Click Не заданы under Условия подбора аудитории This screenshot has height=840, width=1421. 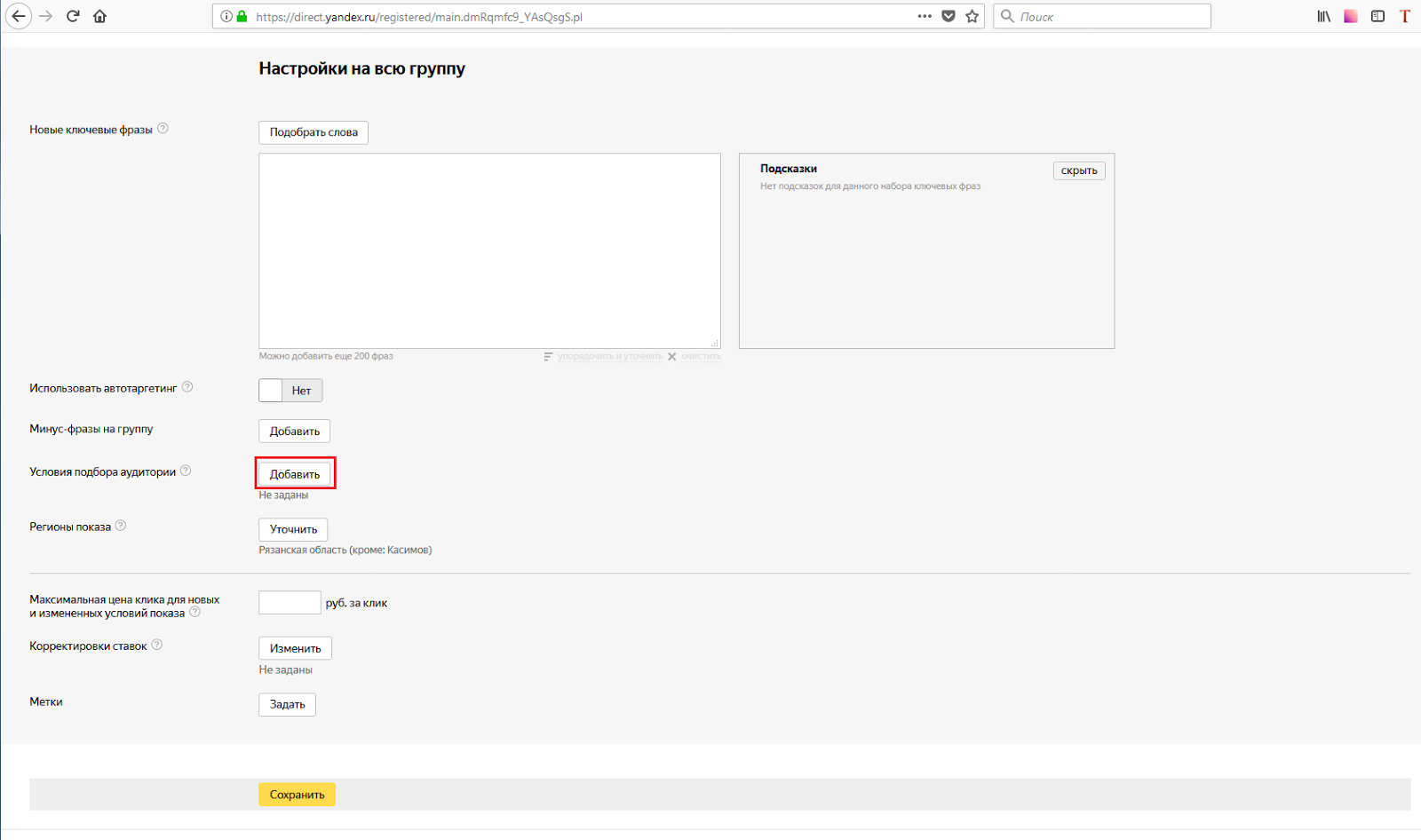pos(283,495)
